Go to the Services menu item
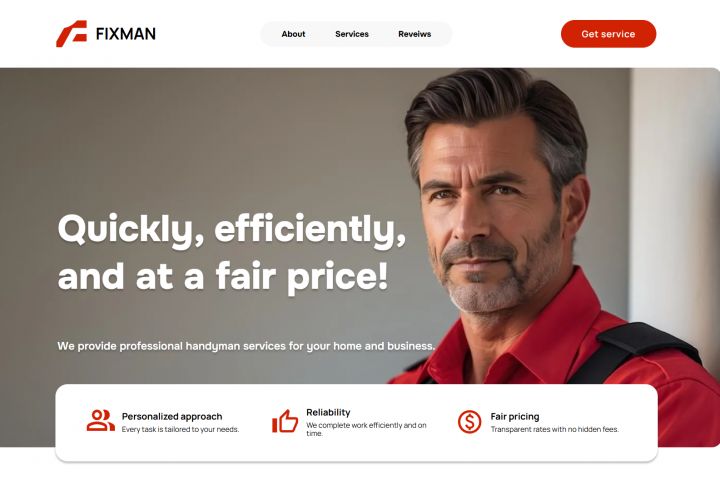This screenshot has width=720, height=480. click(x=352, y=34)
